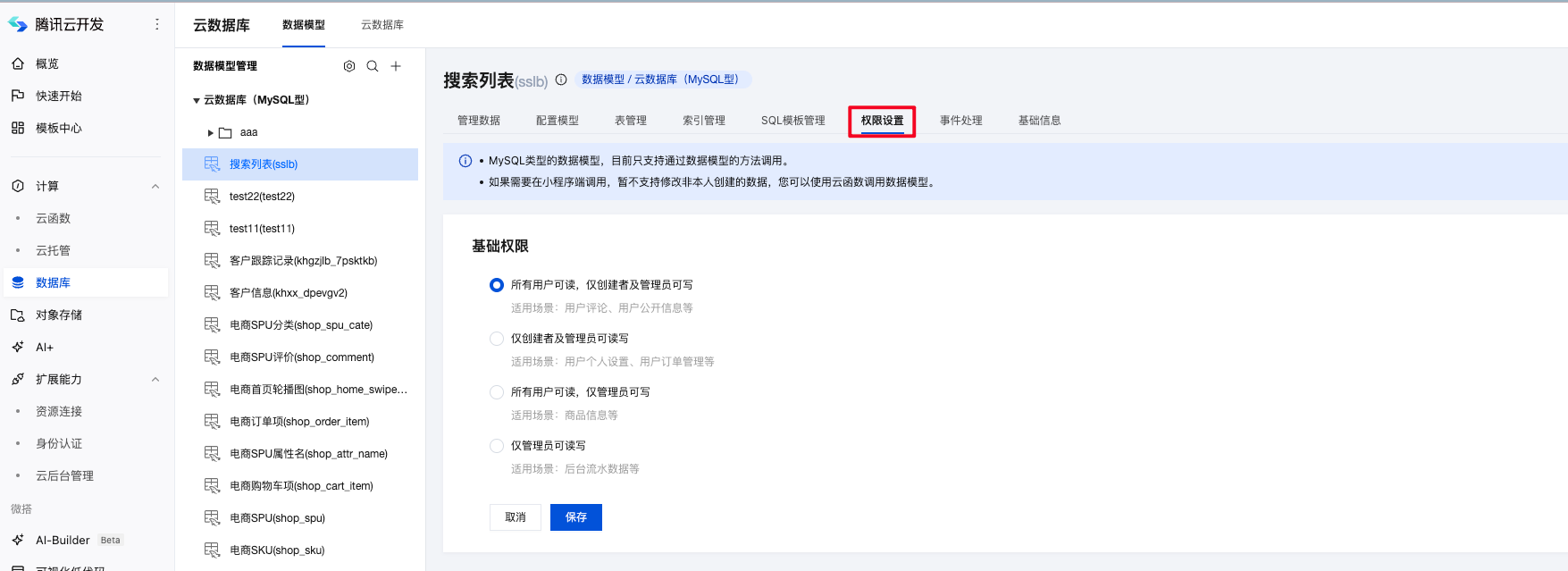Click the settings icon in 数据模型管理 header

(x=349, y=66)
